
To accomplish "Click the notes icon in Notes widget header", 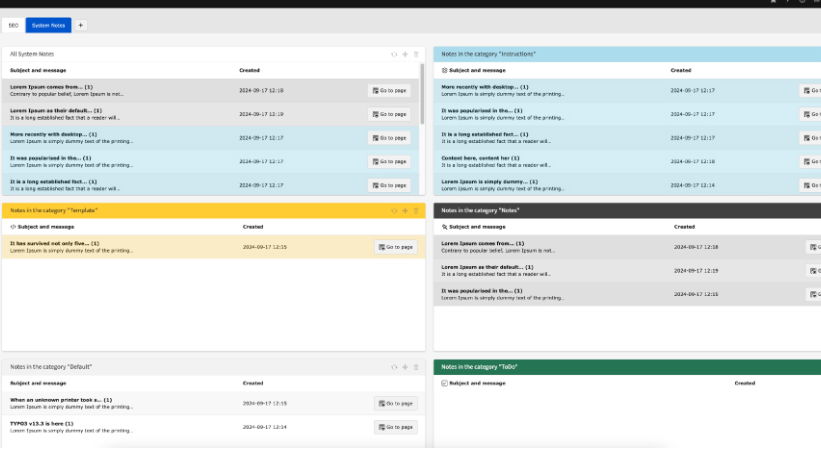I will (x=445, y=227).
